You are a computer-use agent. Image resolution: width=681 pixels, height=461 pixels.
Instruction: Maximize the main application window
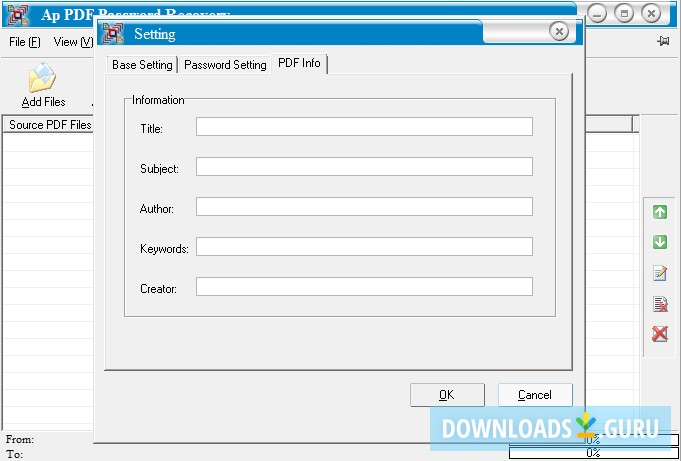pyautogui.click(x=624, y=14)
